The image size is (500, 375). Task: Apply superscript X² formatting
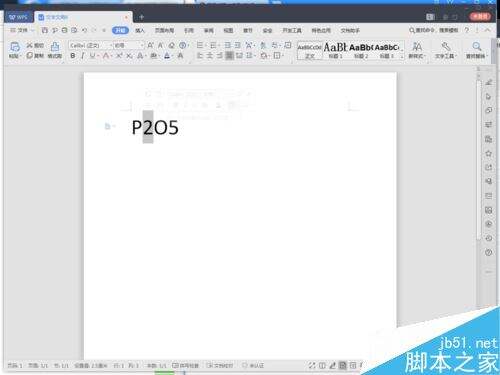click(119, 56)
